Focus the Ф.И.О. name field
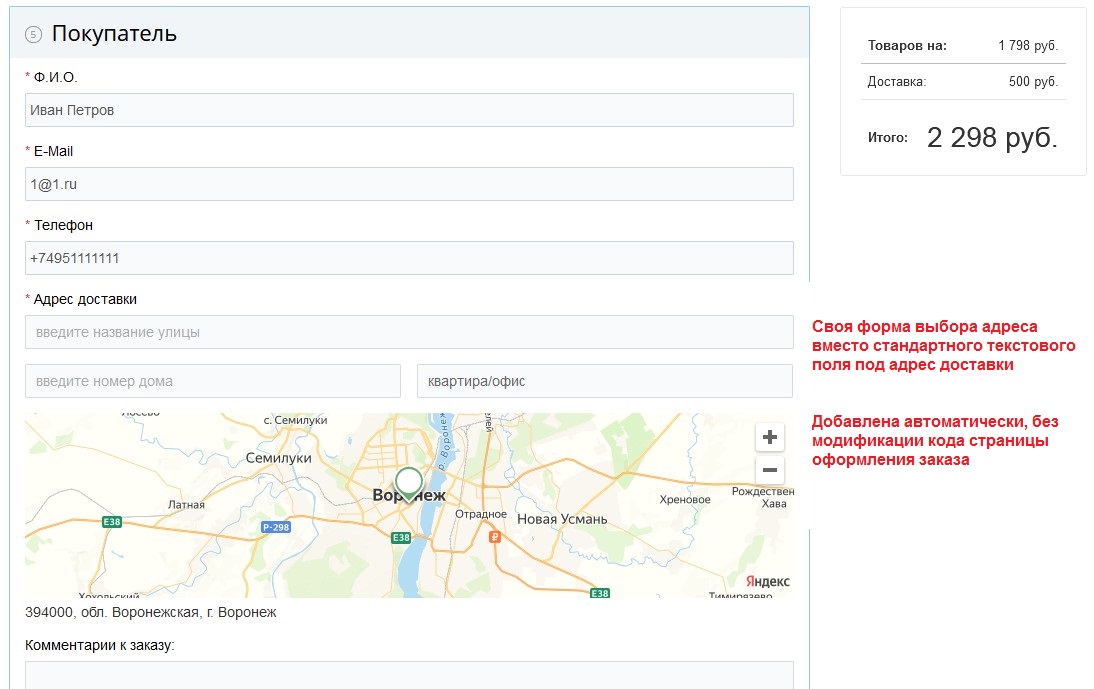Viewport: 1094px width, 689px height. pos(409,110)
